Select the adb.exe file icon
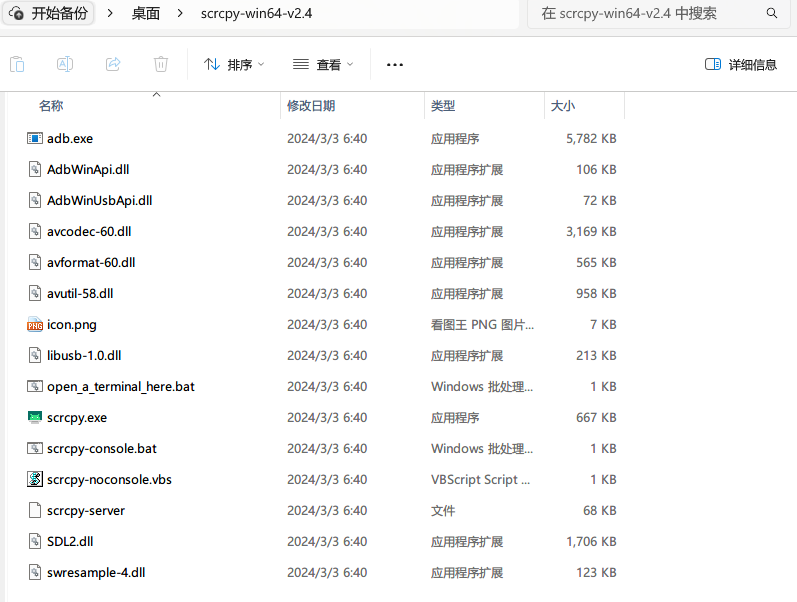The width and height of the screenshot is (797, 602). [35, 139]
